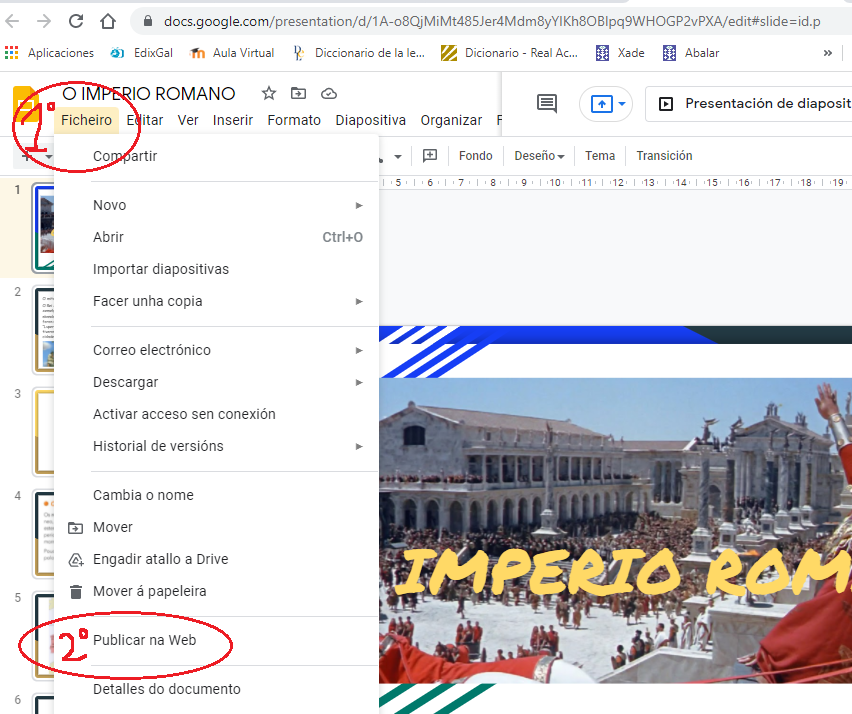Click the browser reload button
Screen dimensions: 852x714
click(x=76, y=21)
